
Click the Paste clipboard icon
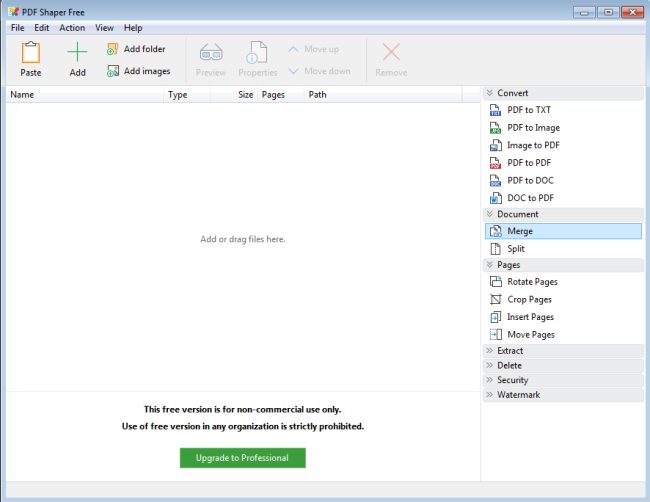point(31,52)
